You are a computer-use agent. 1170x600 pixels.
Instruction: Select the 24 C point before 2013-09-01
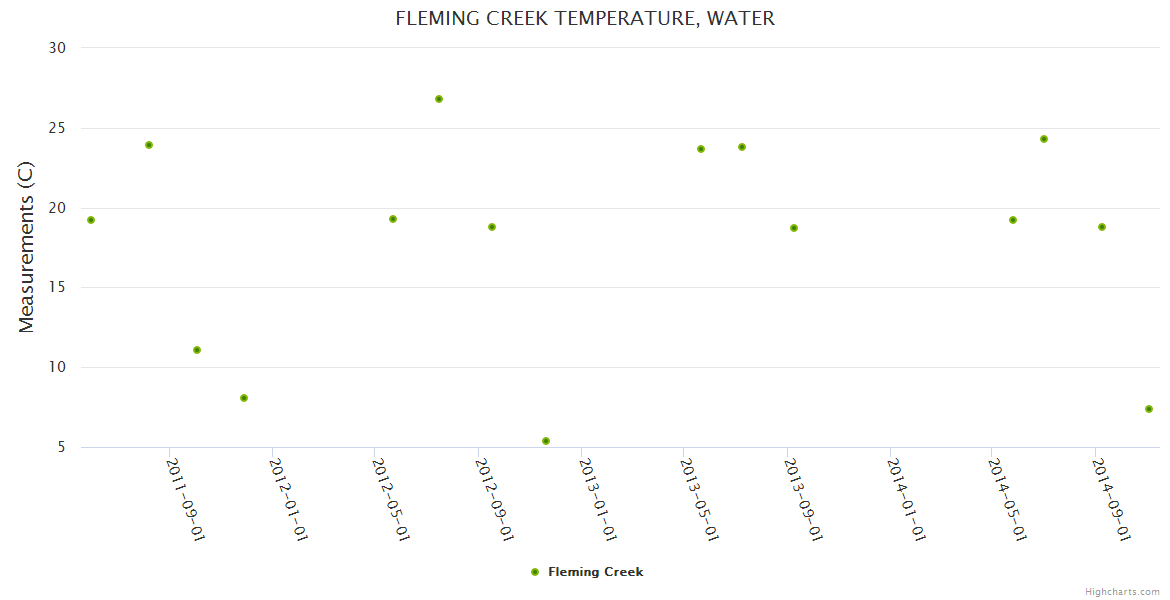click(x=742, y=147)
